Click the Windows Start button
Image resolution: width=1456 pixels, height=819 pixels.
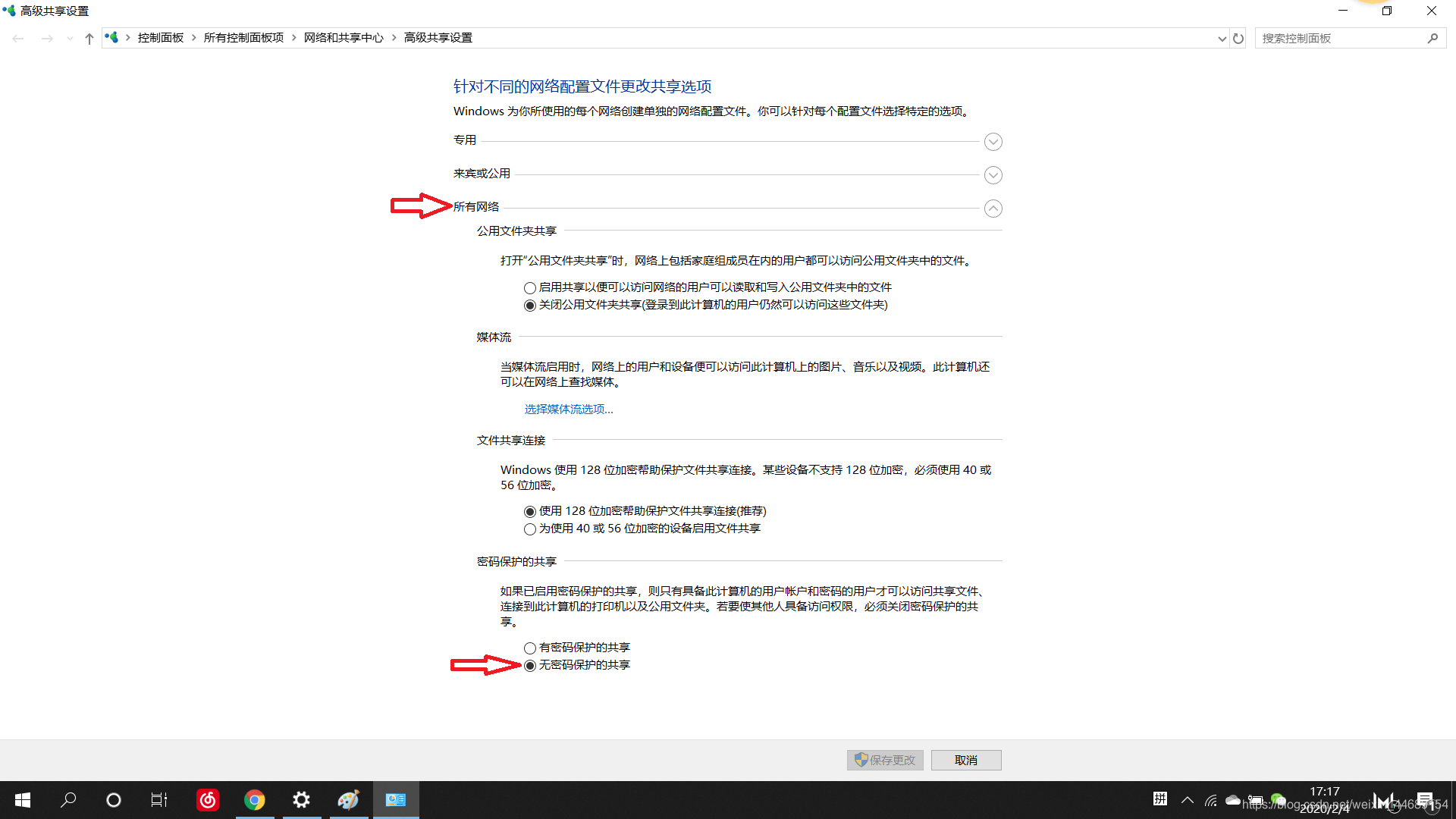pyautogui.click(x=23, y=800)
